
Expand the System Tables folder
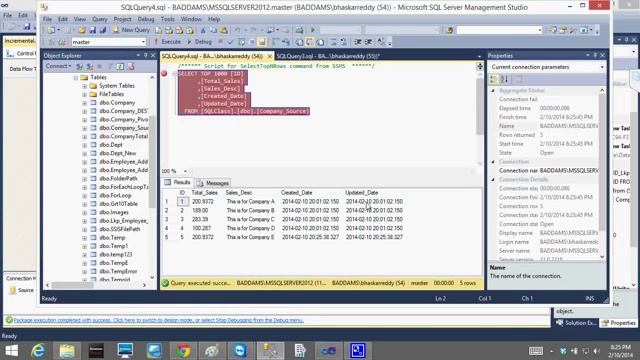coord(84,86)
